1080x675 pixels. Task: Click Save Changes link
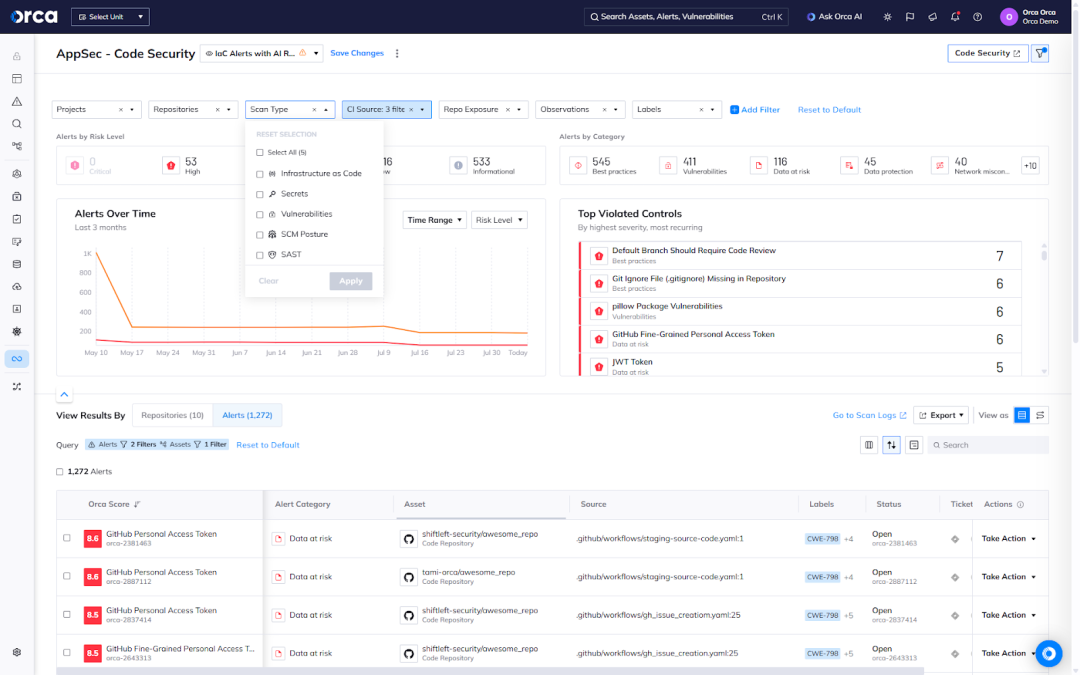tap(357, 53)
